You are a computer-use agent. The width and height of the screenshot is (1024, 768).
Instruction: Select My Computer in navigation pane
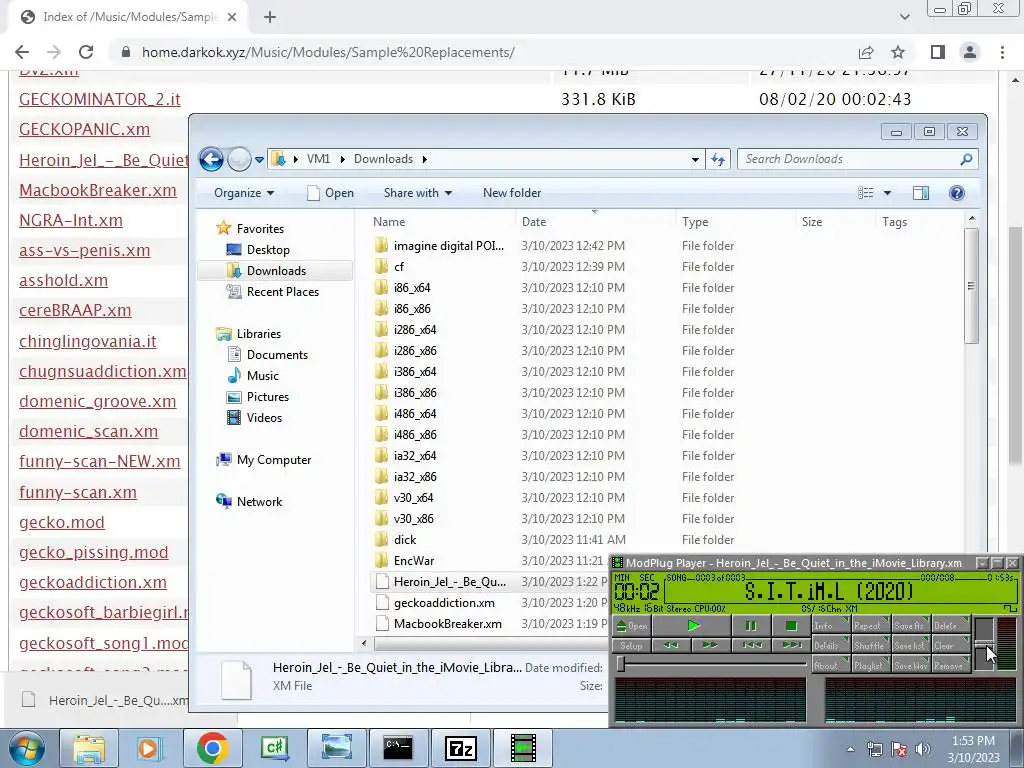tap(263, 460)
